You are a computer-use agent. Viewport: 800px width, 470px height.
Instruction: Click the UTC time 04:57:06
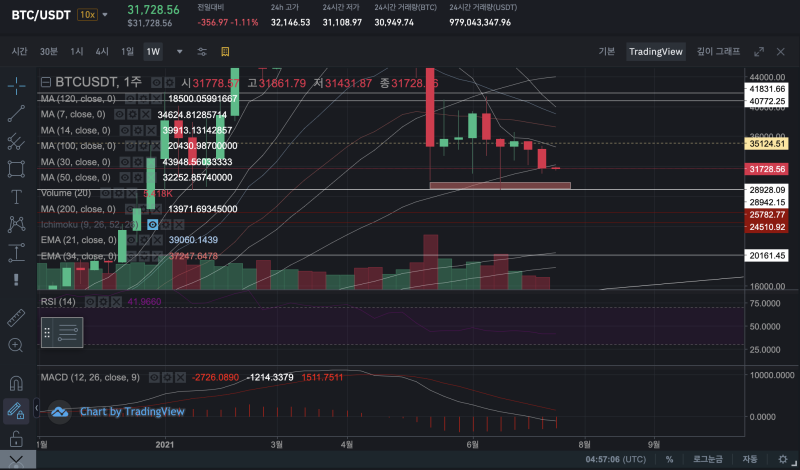point(616,459)
